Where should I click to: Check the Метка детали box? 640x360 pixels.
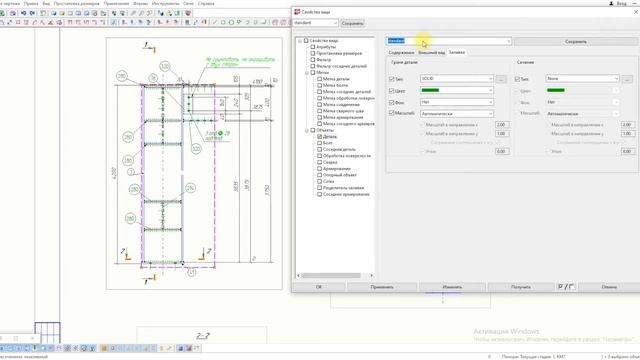click(320, 79)
